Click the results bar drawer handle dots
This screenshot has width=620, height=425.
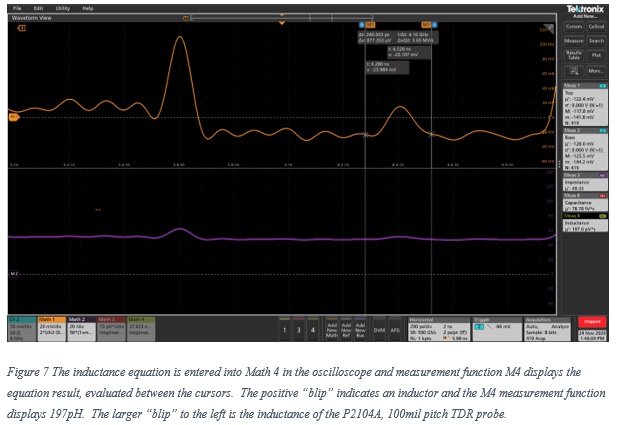coord(559,164)
